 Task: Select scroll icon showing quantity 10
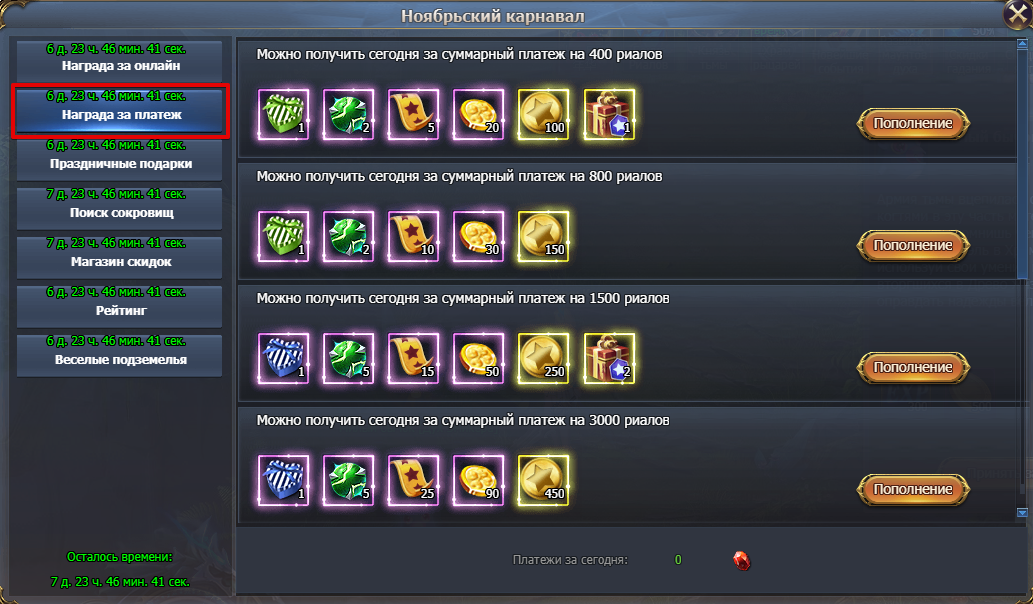point(413,236)
